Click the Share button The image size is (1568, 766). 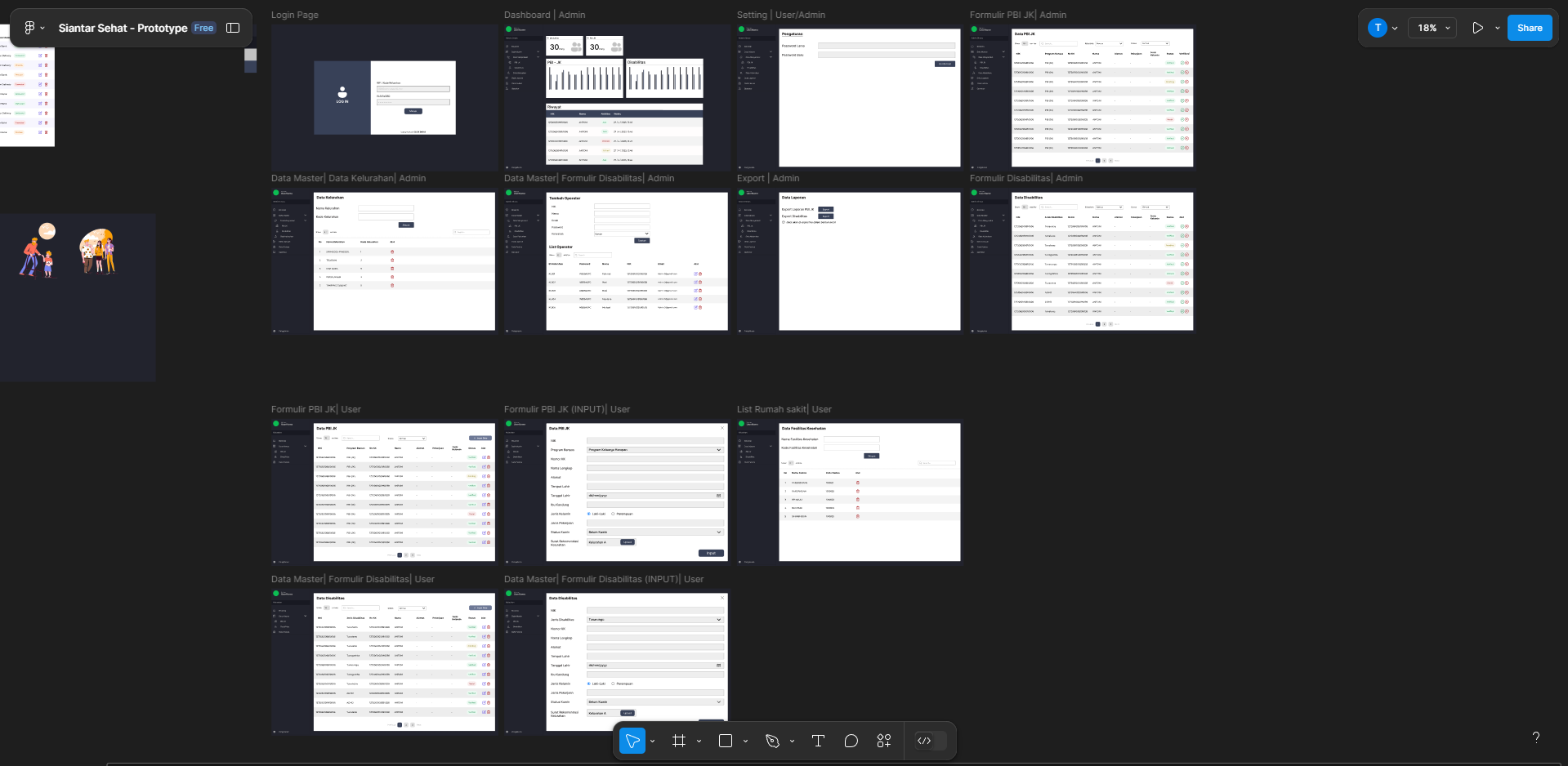tap(1529, 28)
